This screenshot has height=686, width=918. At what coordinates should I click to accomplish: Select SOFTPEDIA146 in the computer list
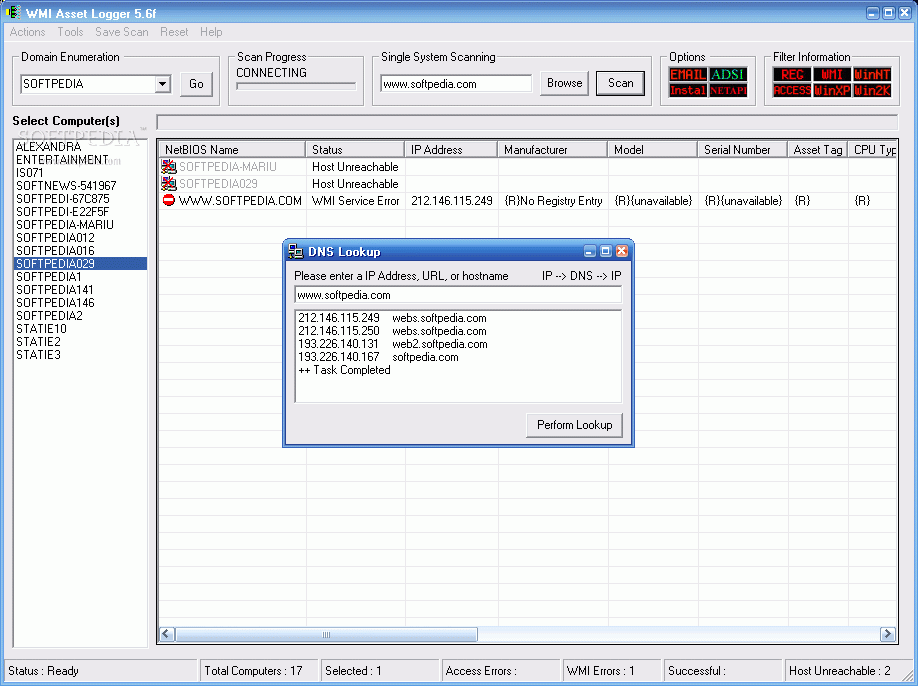80,303
